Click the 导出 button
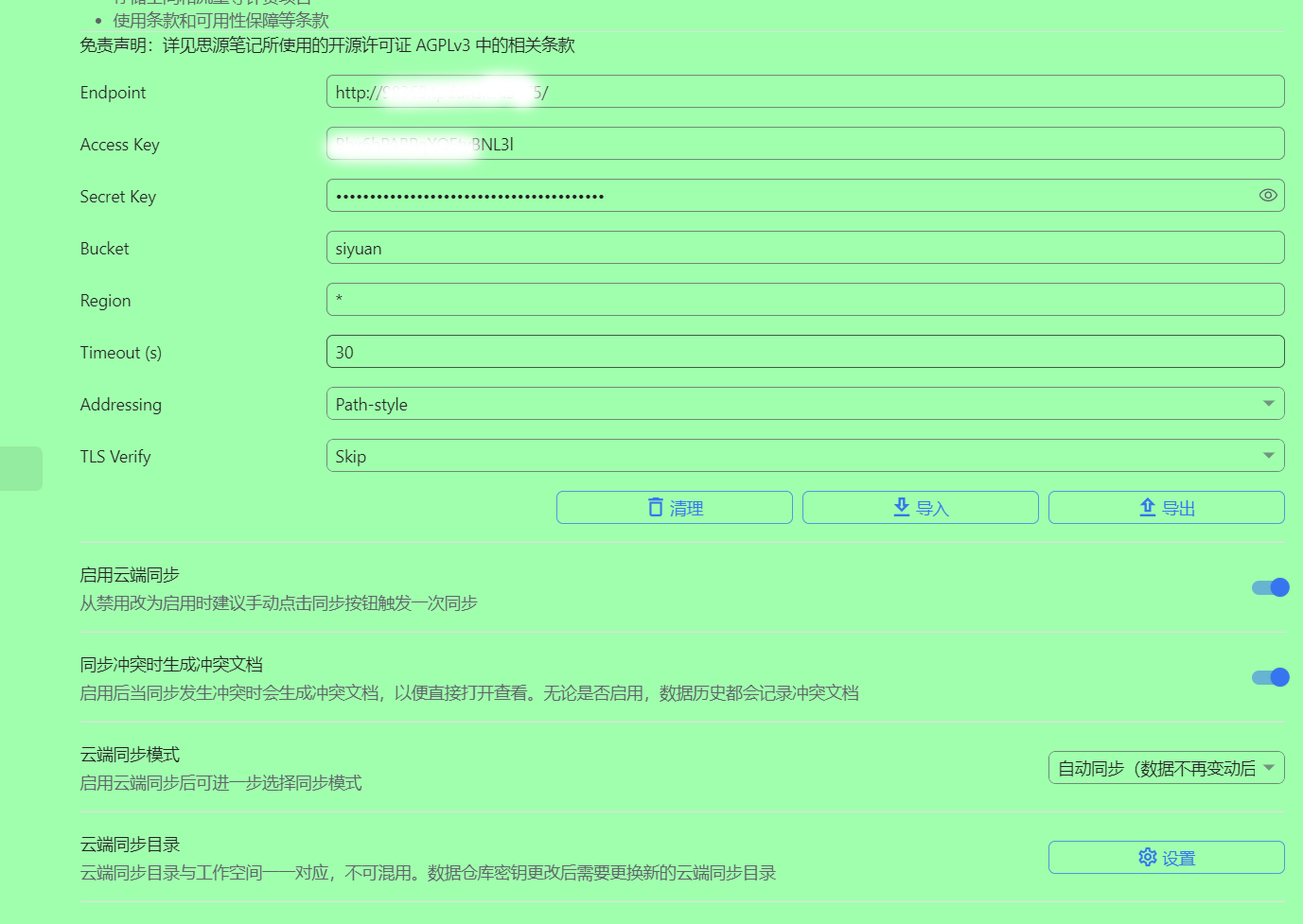Image resolution: width=1303 pixels, height=924 pixels. tap(1165, 508)
